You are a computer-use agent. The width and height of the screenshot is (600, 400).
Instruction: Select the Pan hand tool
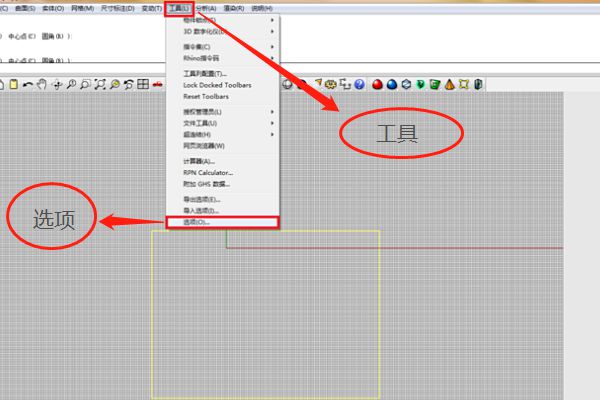[x=42, y=84]
